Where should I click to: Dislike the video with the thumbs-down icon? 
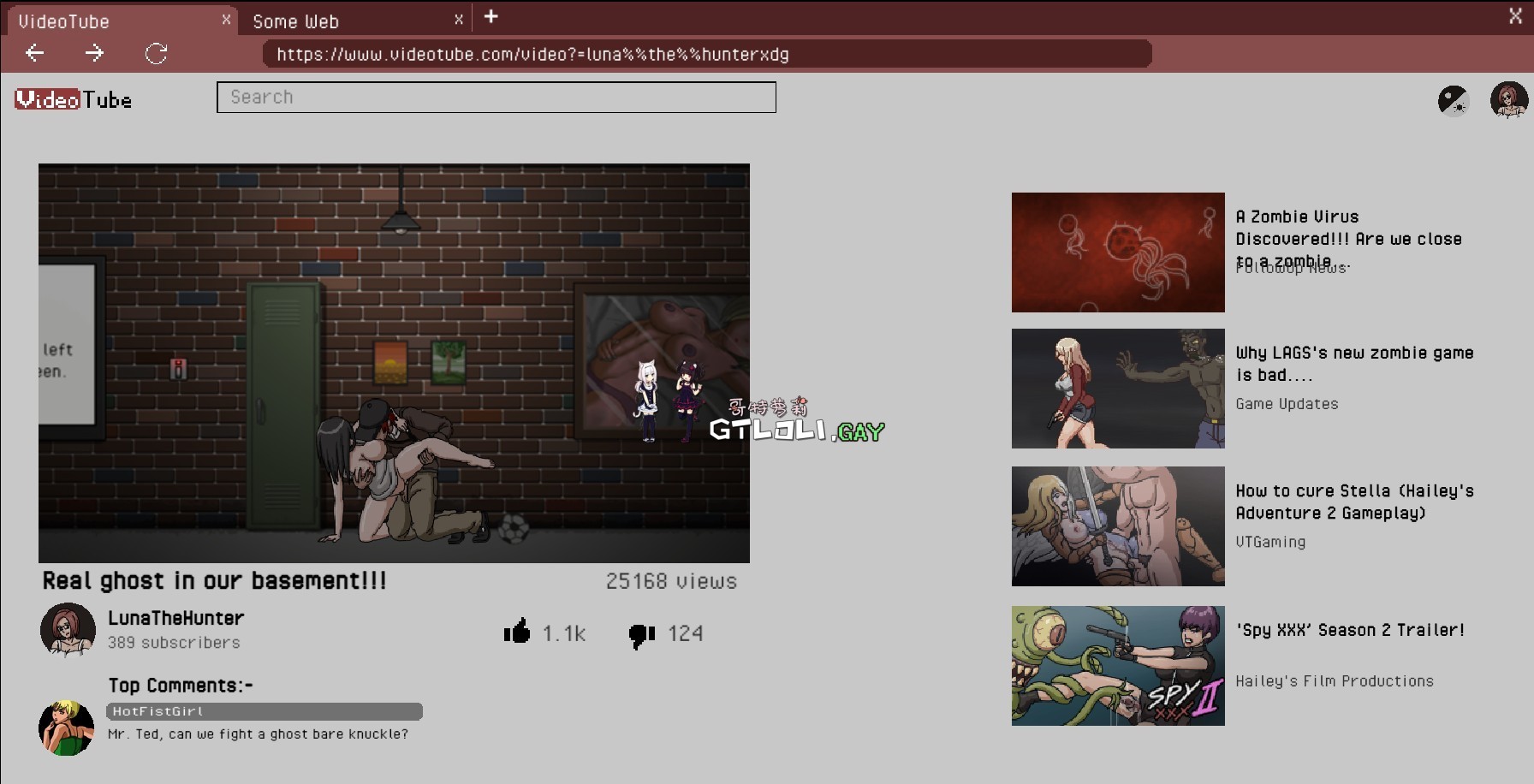click(642, 635)
